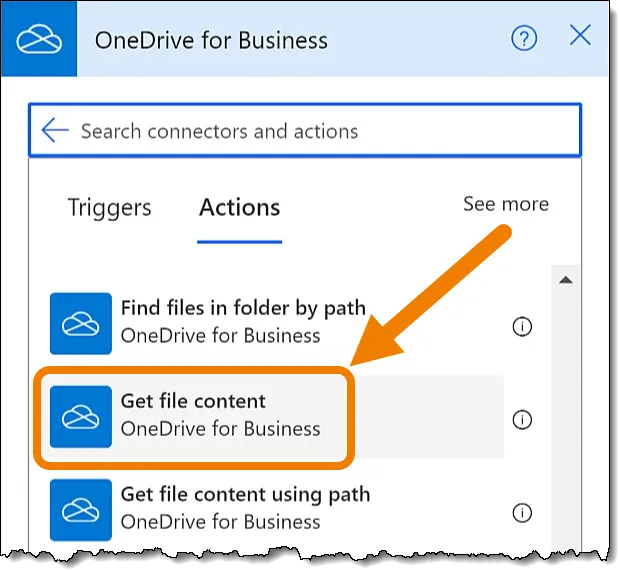Viewport: 619px width, 570px height.
Task: Open the help question mark icon
Action: coord(524,39)
